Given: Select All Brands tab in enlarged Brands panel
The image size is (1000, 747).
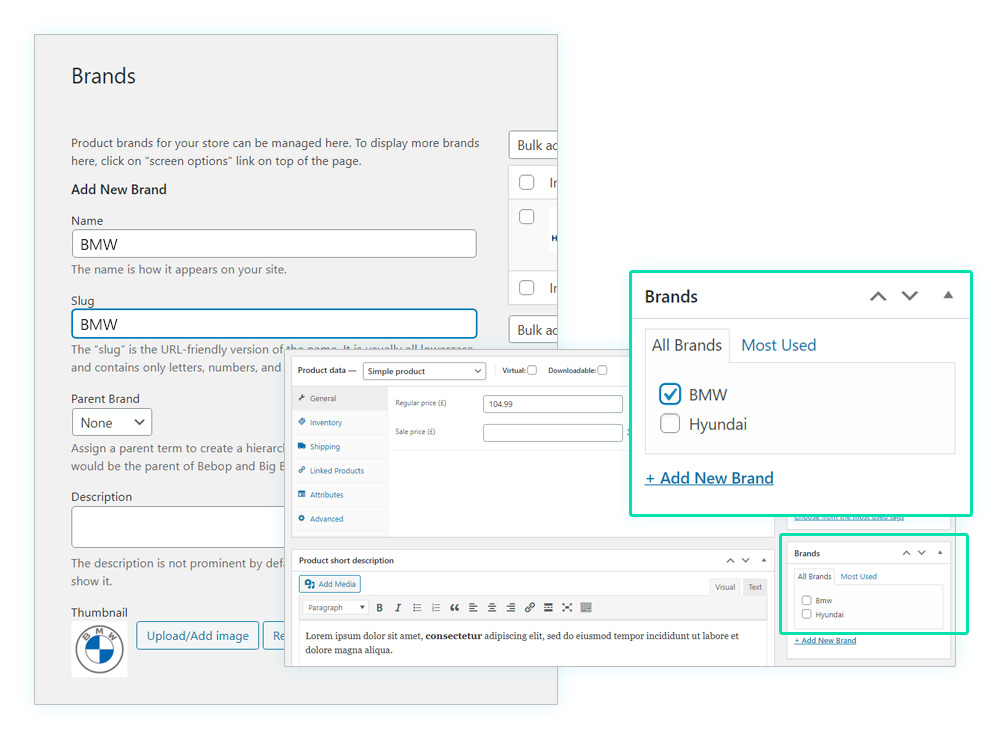Looking at the screenshot, I should pyautogui.click(x=687, y=345).
